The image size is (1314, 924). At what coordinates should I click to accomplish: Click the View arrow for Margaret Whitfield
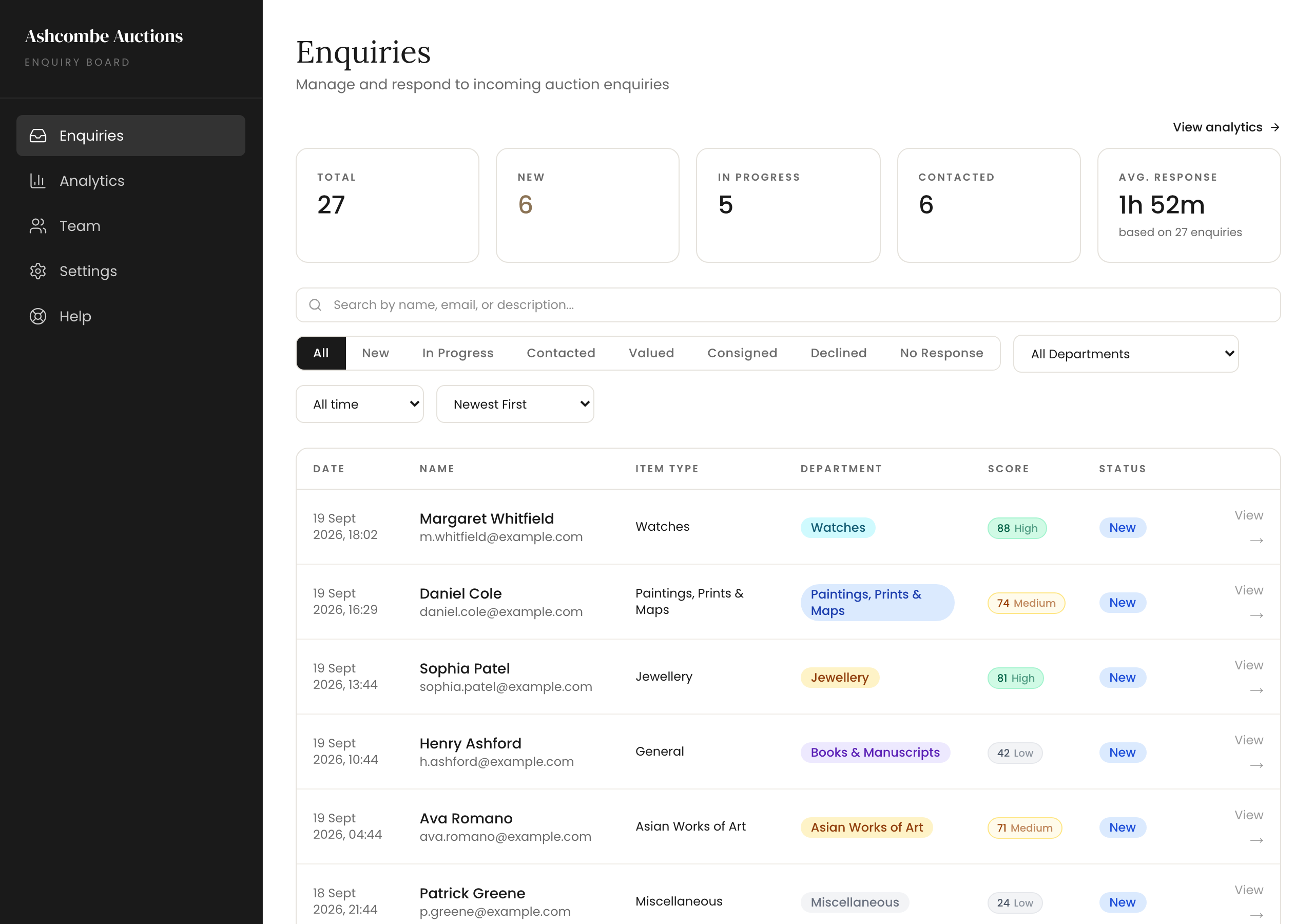coord(1256,541)
